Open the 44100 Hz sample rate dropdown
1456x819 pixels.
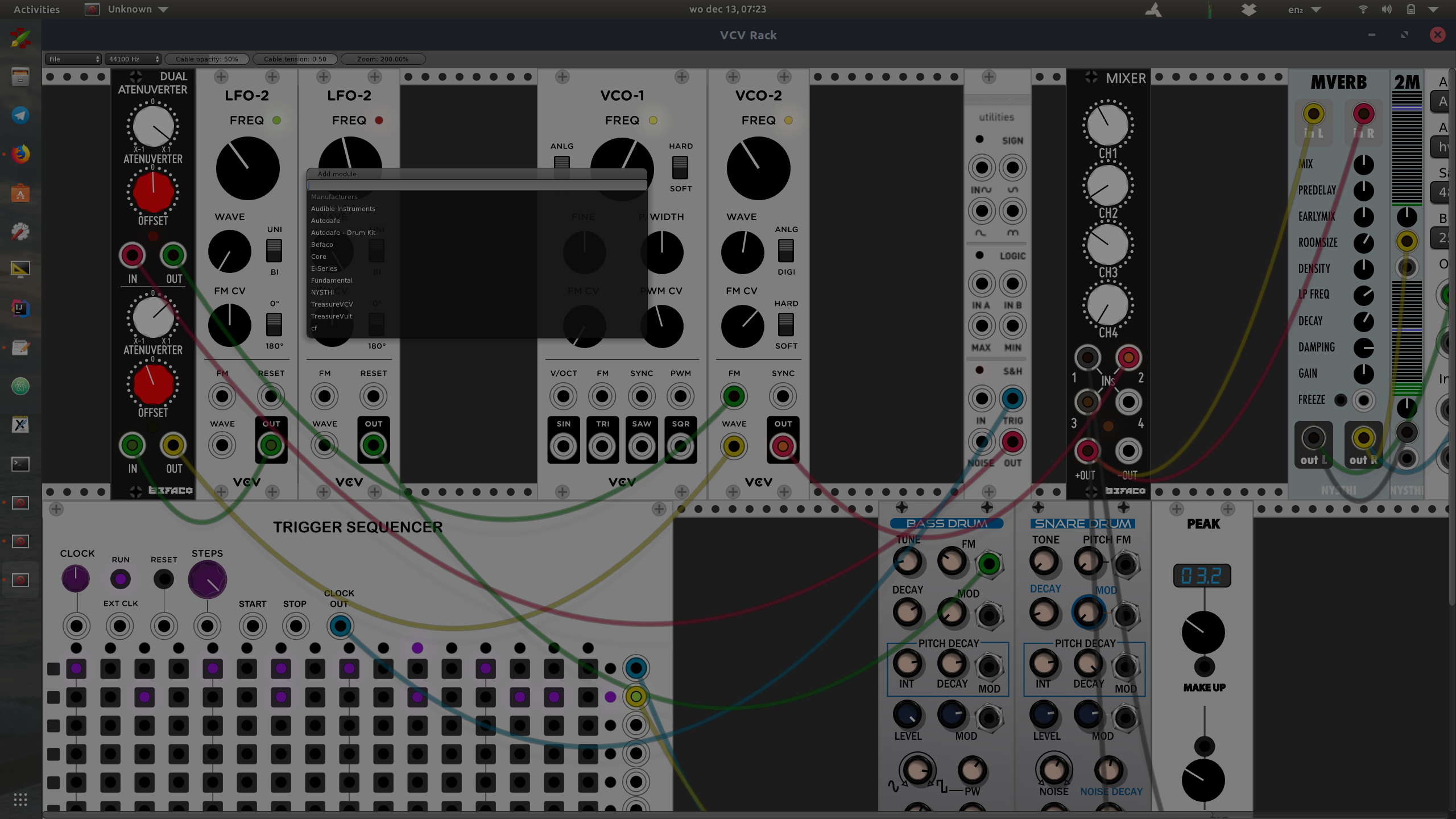pyautogui.click(x=133, y=59)
